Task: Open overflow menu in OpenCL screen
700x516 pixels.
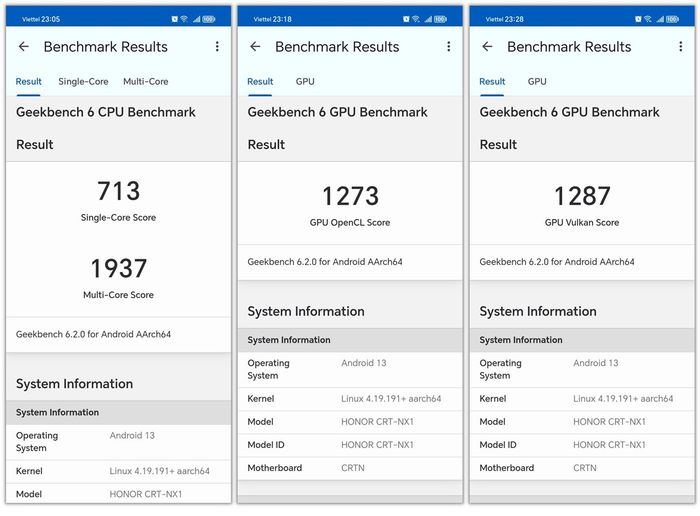Action: 449,46
